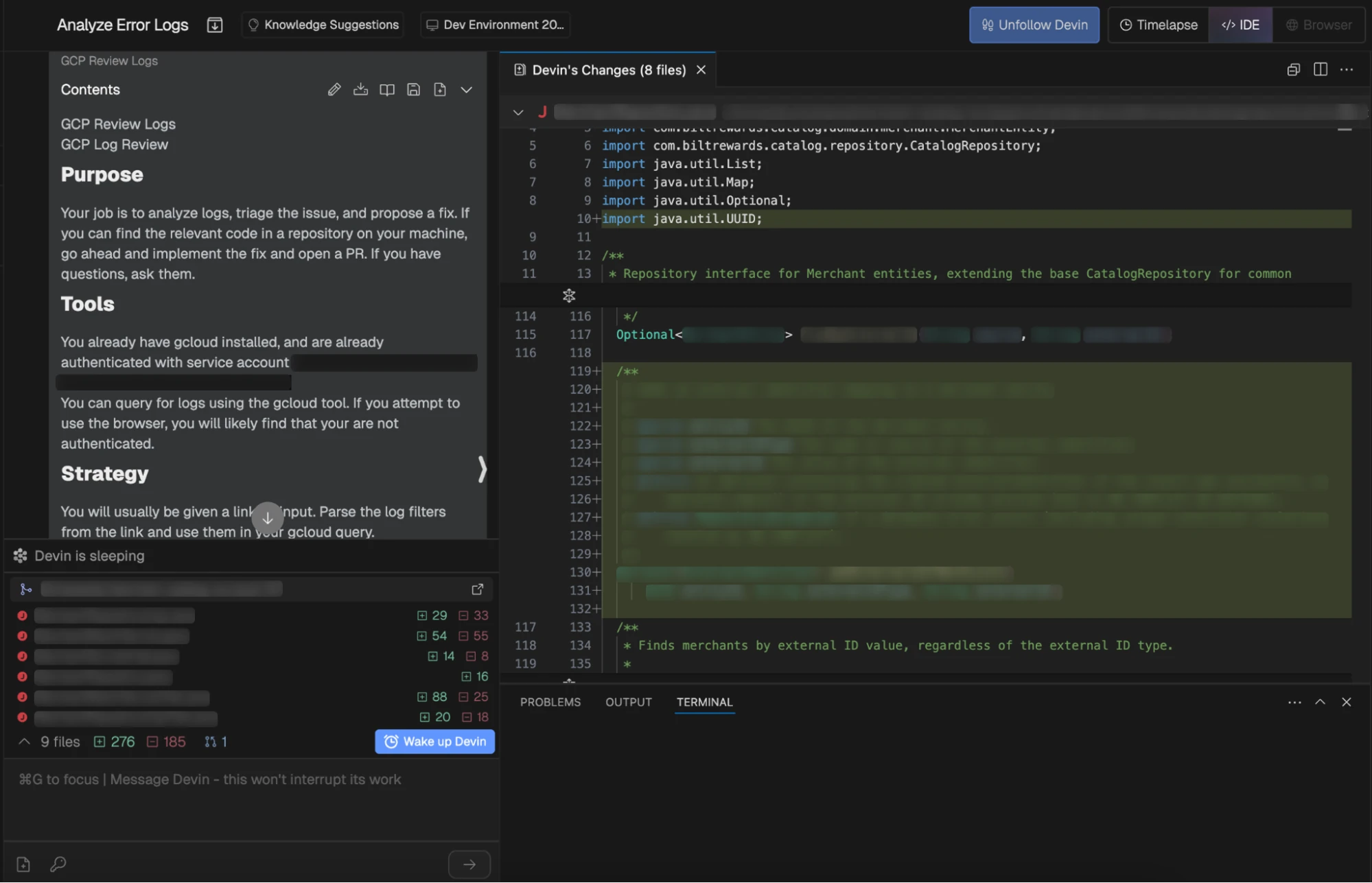Collapse the Java file diff chevron

[x=518, y=113]
